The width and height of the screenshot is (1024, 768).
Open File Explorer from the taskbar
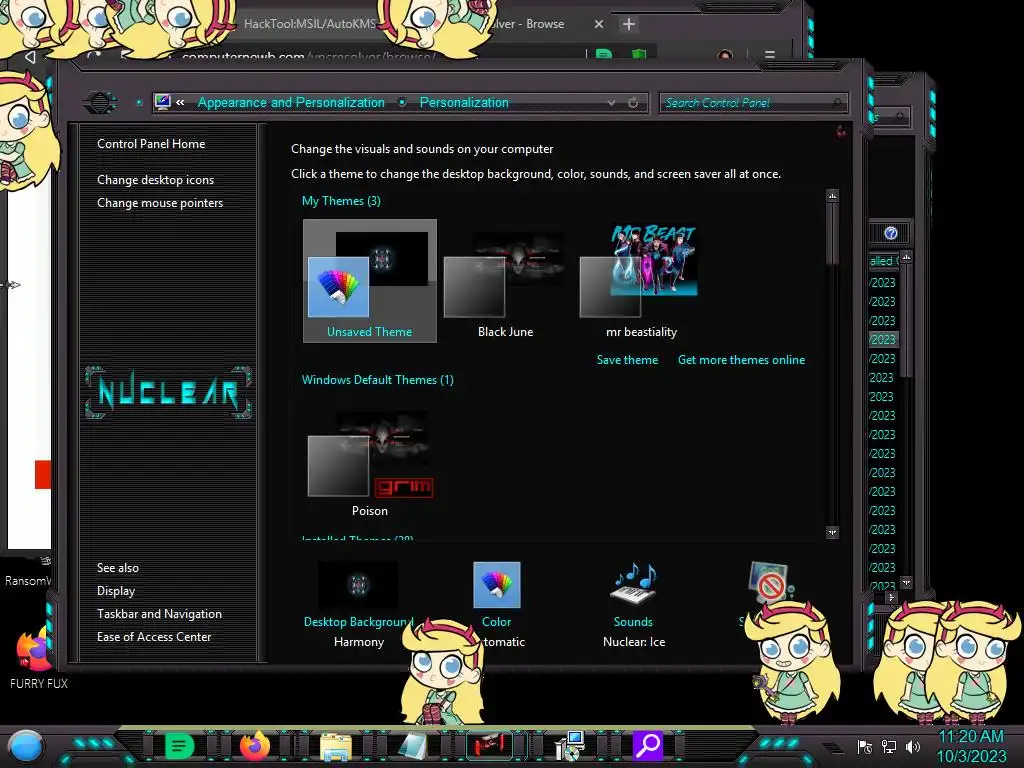336,746
